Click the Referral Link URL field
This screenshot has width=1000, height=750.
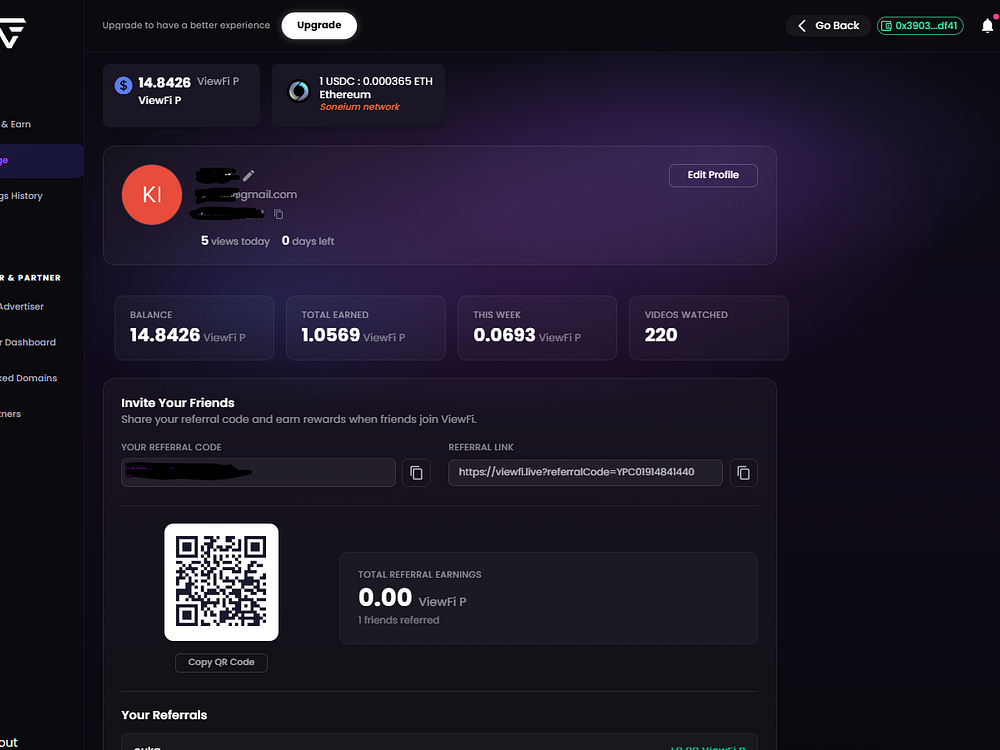click(x=585, y=473)
